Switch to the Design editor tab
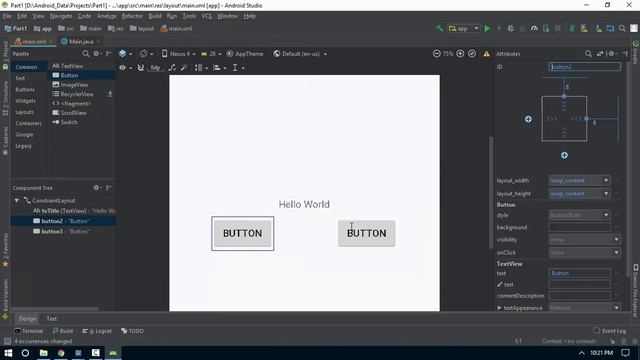Image resolution: width=640 pixels, height=360 pixels. pos(27,319)
